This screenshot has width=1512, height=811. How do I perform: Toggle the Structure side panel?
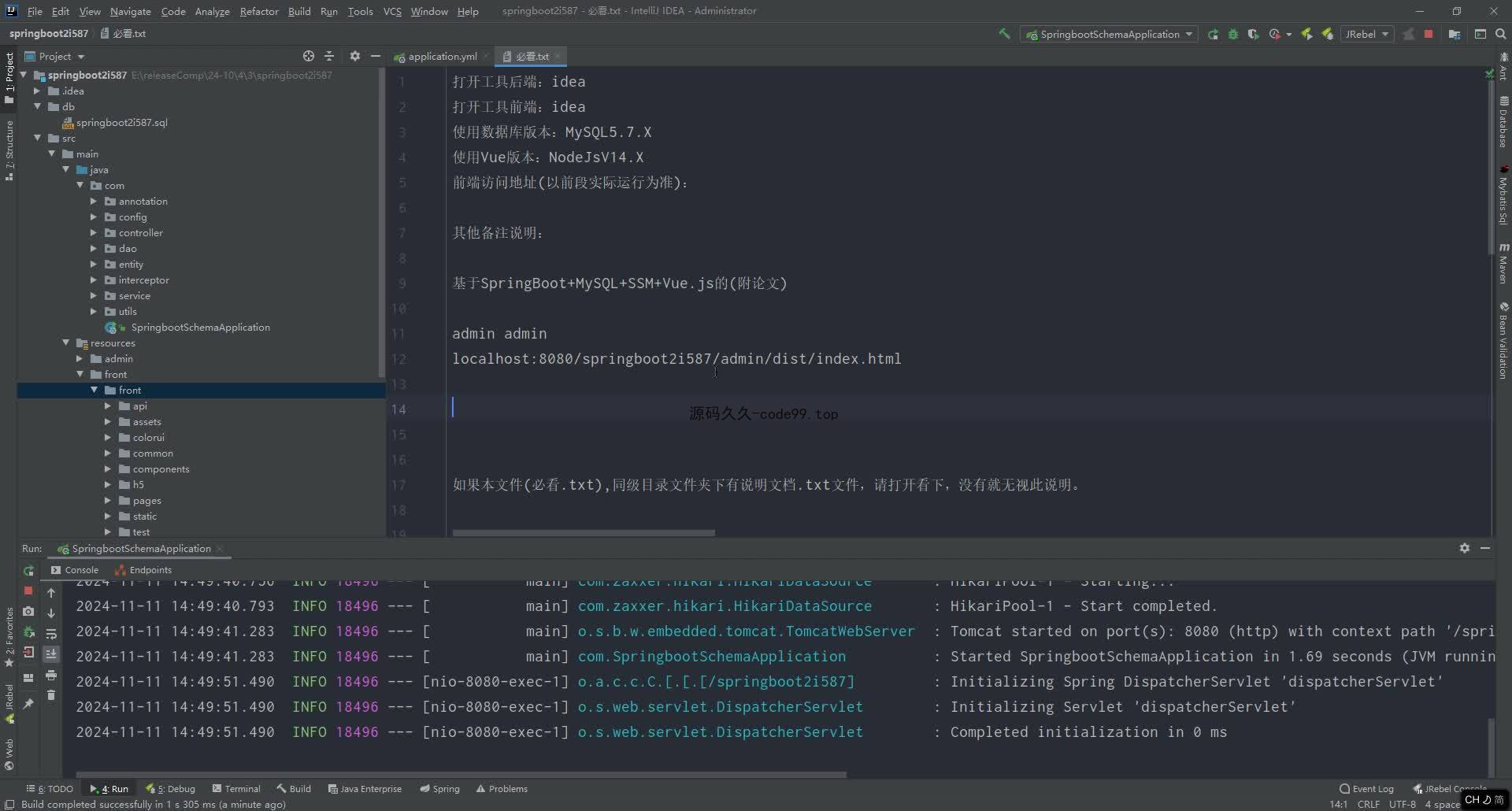pyautogui.click(x=9, y=150)
